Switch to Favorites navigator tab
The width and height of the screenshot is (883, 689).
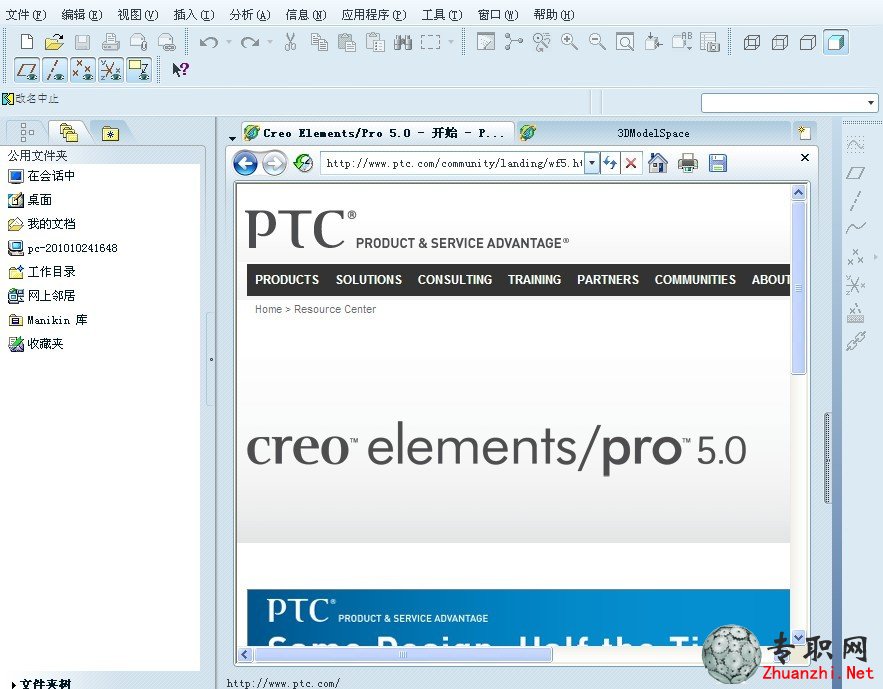tap(110, 134)
